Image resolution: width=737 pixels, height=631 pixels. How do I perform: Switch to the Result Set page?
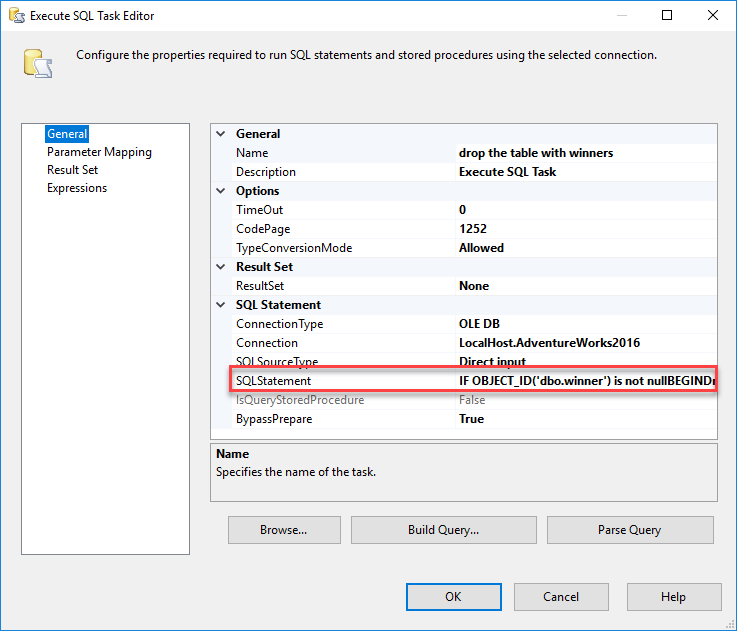click(72, 170)
